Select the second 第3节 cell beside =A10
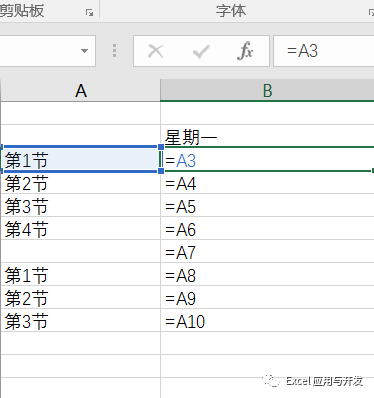The width and height of the screenshot is (374, 398). pyautogui.click(x=80, y=320)
